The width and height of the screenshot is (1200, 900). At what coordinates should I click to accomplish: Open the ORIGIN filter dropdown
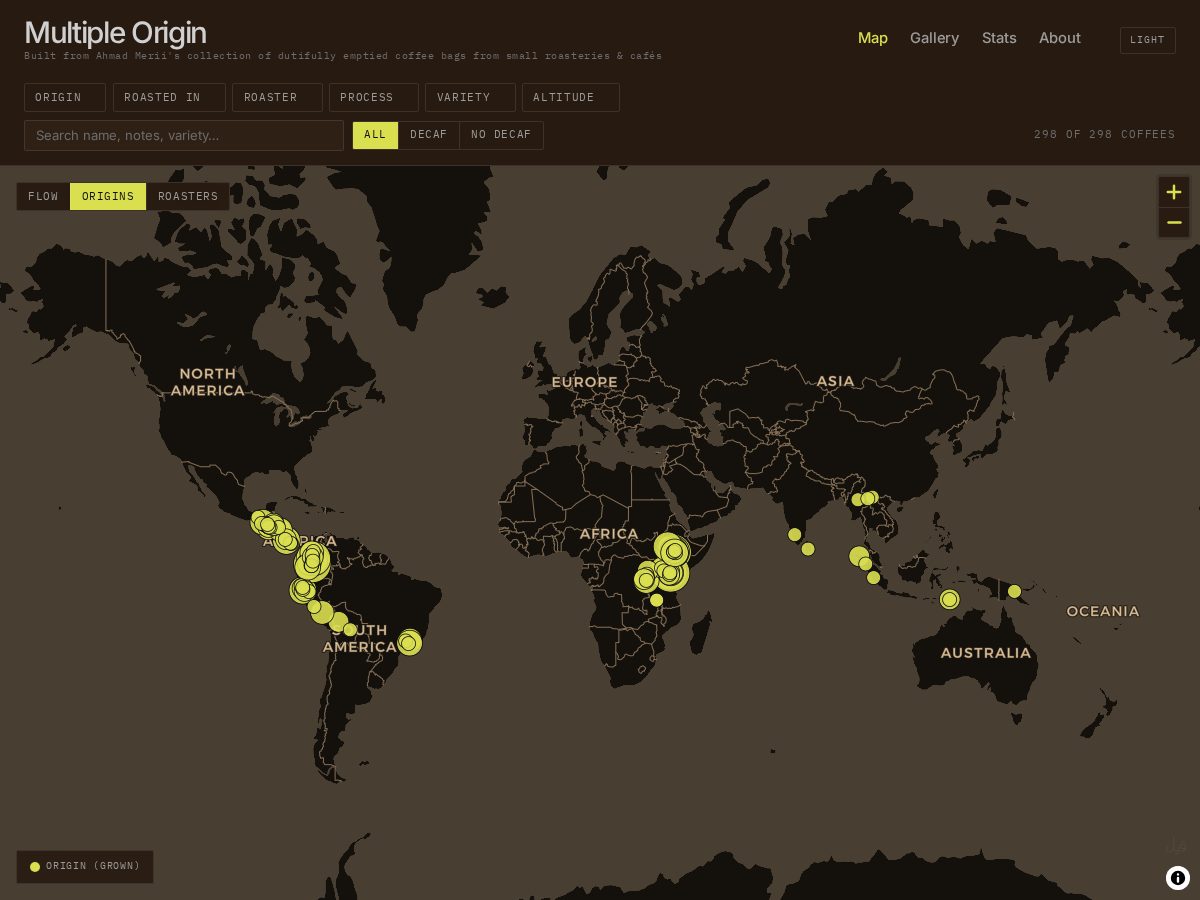click(65, 97)
